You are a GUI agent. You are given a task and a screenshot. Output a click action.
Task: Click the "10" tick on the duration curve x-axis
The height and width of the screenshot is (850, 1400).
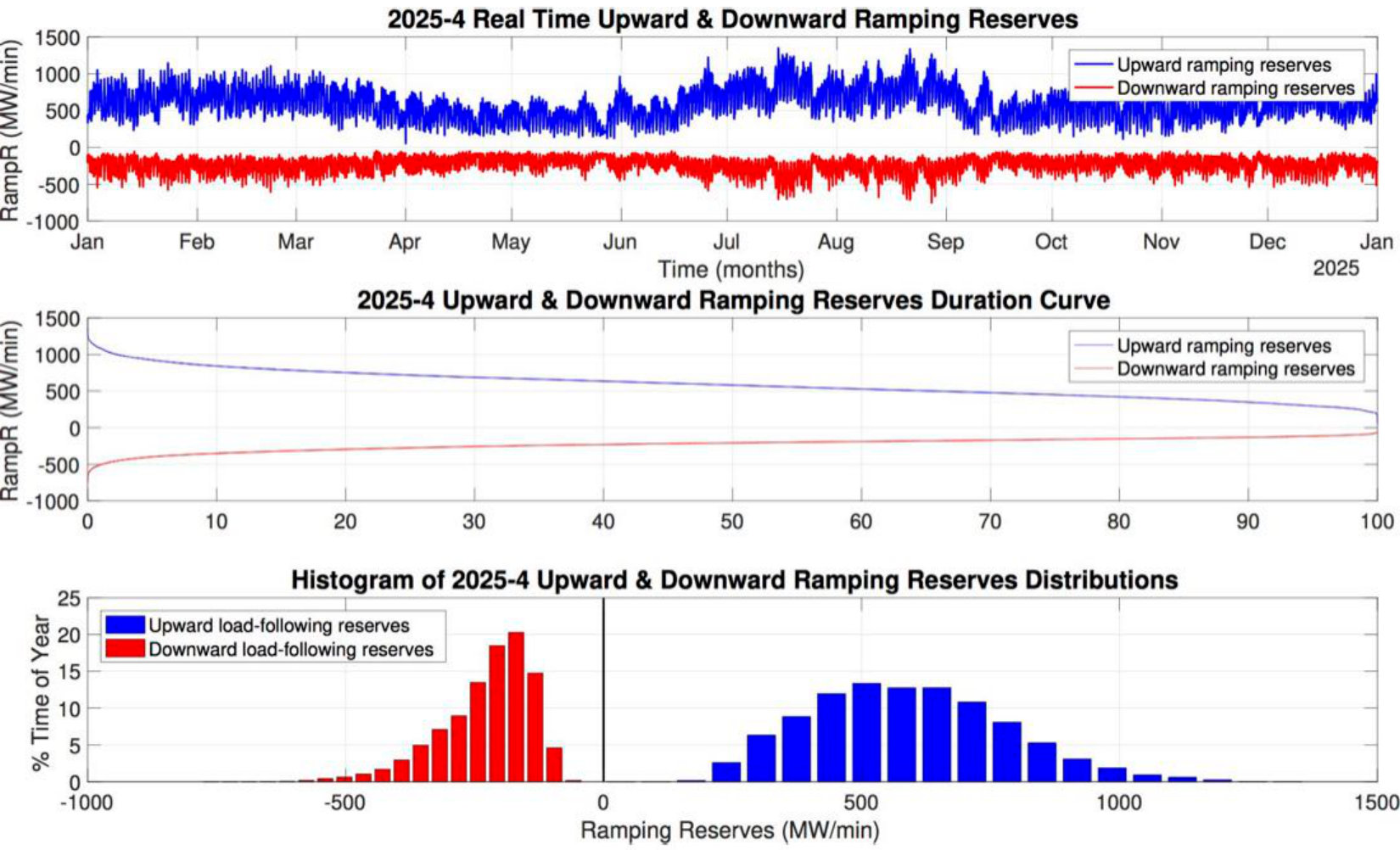(216, 522)
